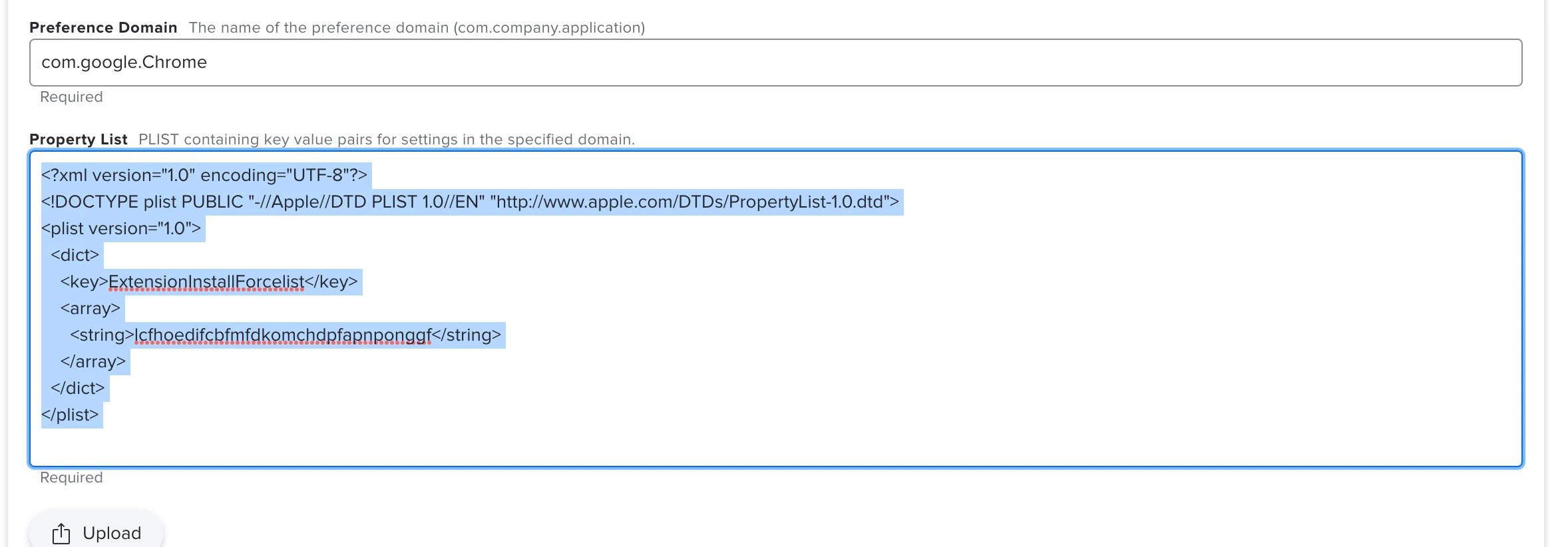This screenshot has width=1568, height=547.
Task: Click the DOCTYPE plist declaration line
Action: [x=470, y=202]
